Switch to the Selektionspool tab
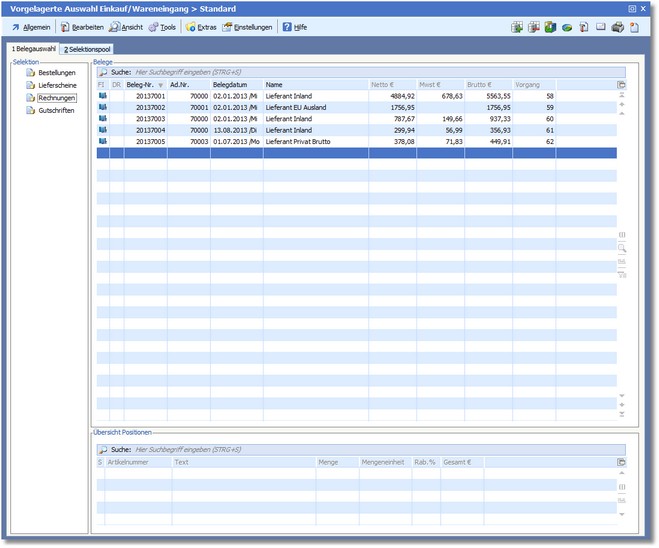This screenshot has height=548, width=659. pos(88,49)
